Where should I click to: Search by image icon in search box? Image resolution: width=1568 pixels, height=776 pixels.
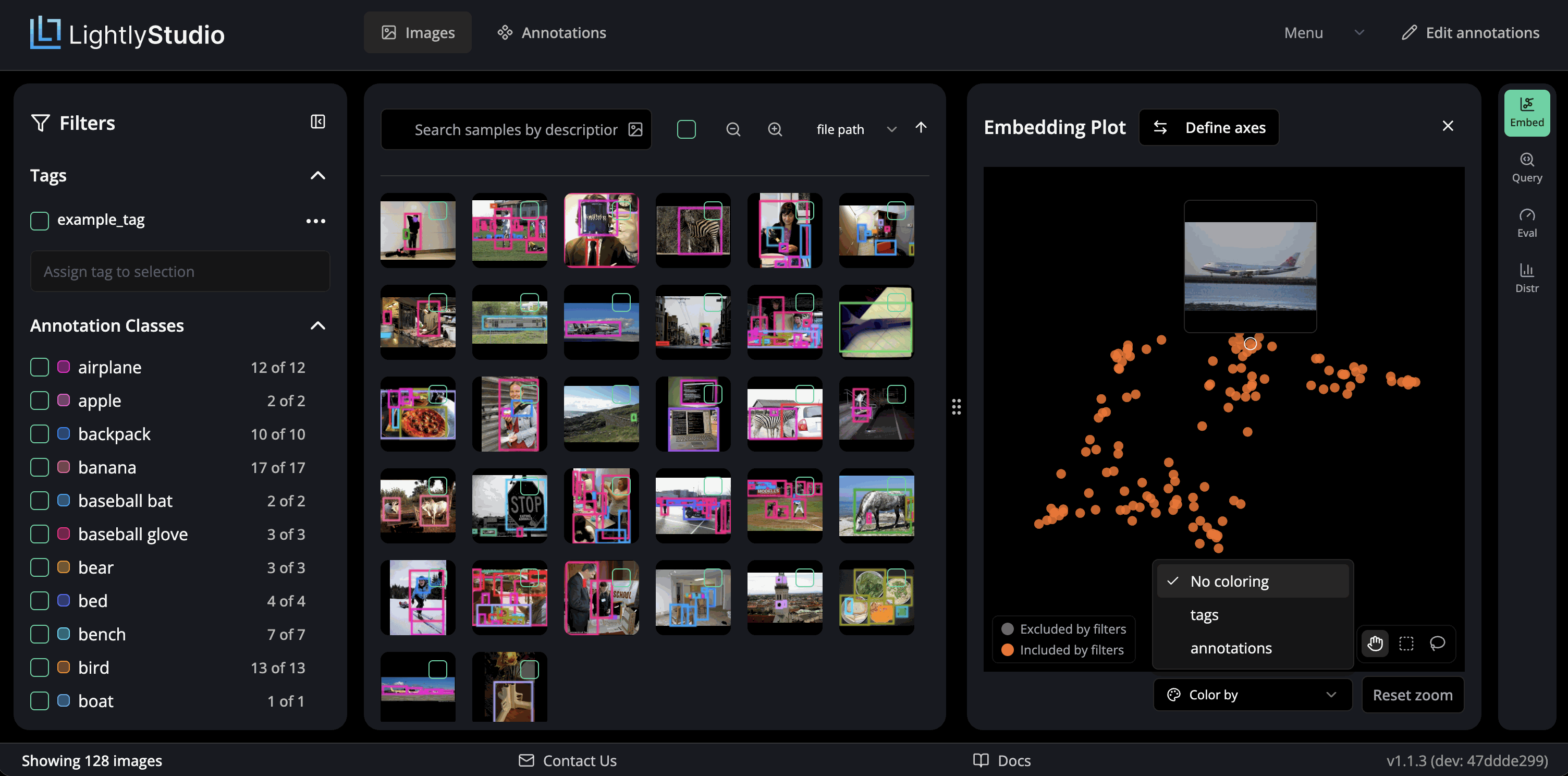pyautogui.click(x=635, y=129)
